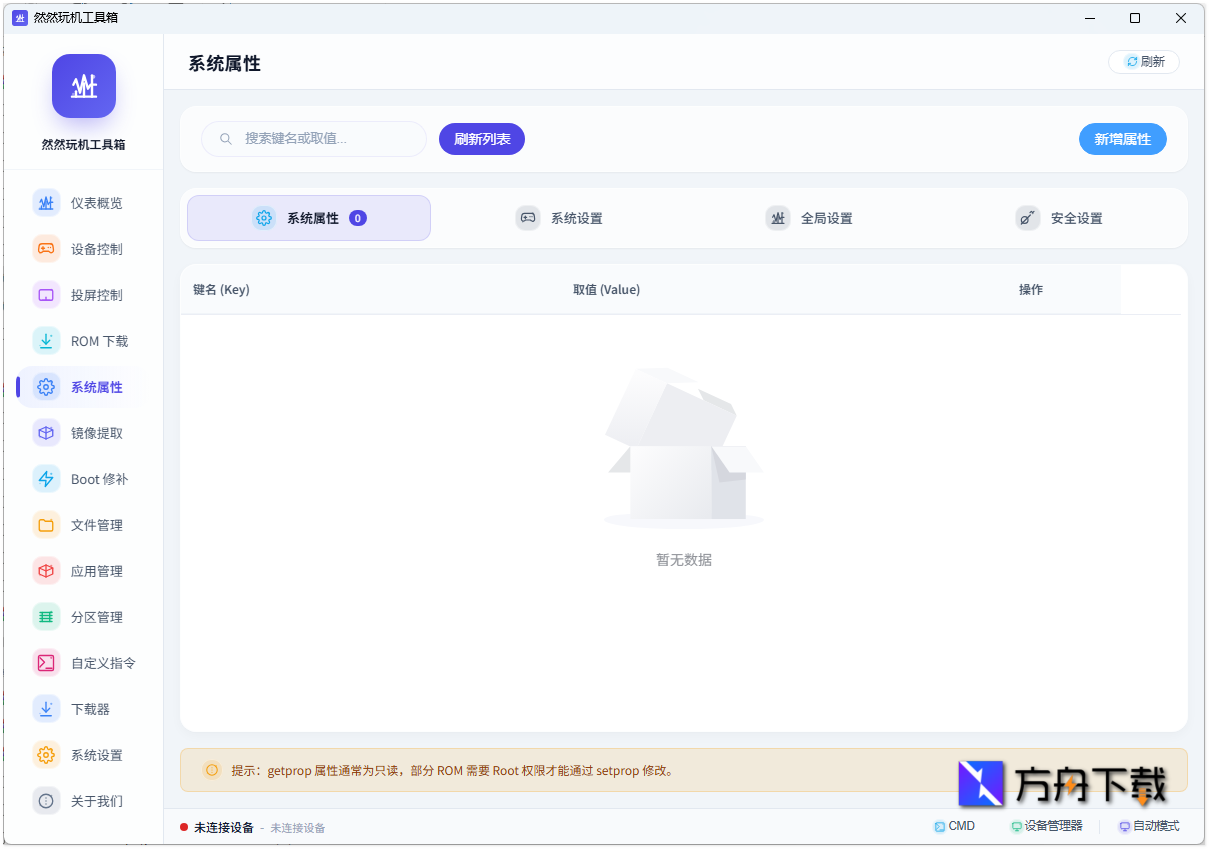
Task: Maximize the application window
Action: click(x=1135, y=18)
